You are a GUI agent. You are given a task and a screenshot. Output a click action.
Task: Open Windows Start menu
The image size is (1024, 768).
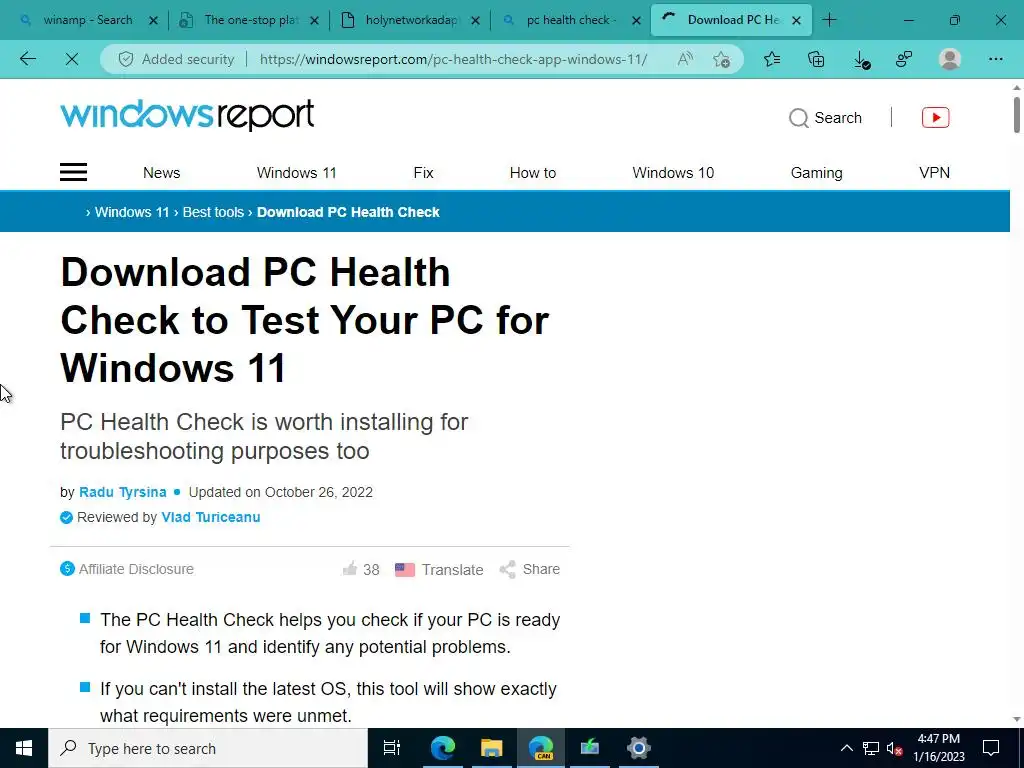[24, 748]
